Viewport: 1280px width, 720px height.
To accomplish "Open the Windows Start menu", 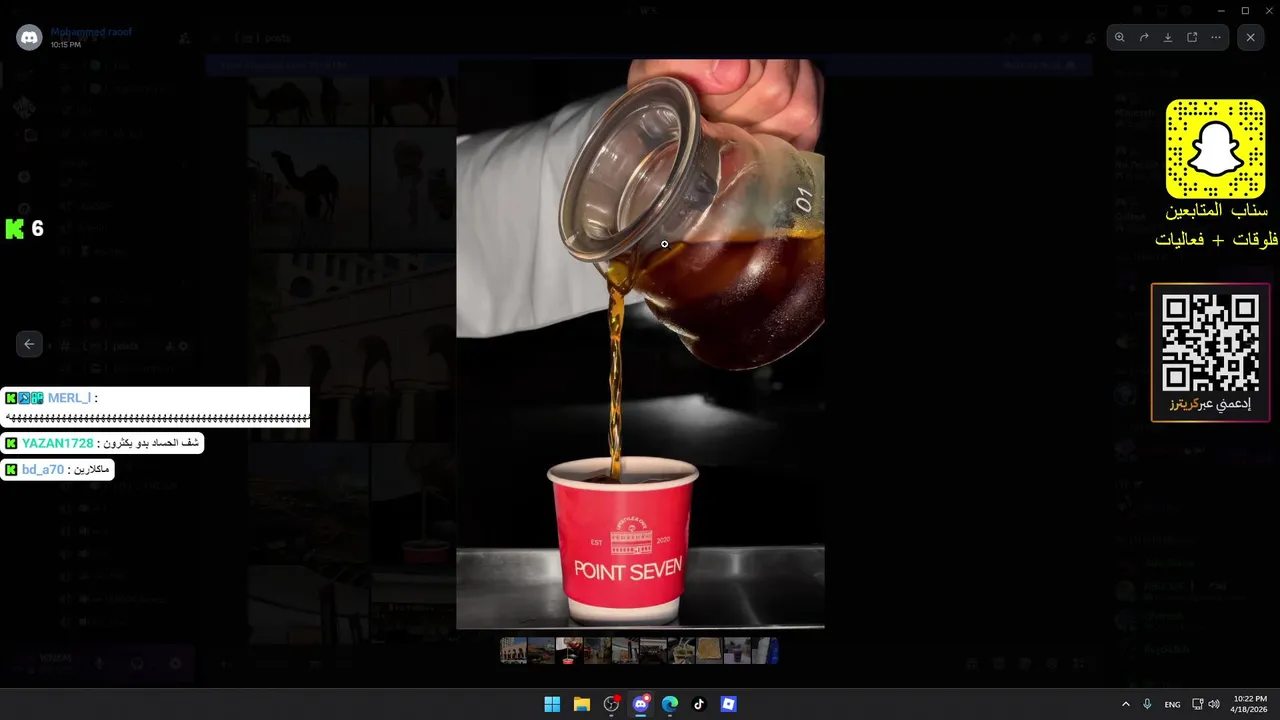I will coord(552,704).
